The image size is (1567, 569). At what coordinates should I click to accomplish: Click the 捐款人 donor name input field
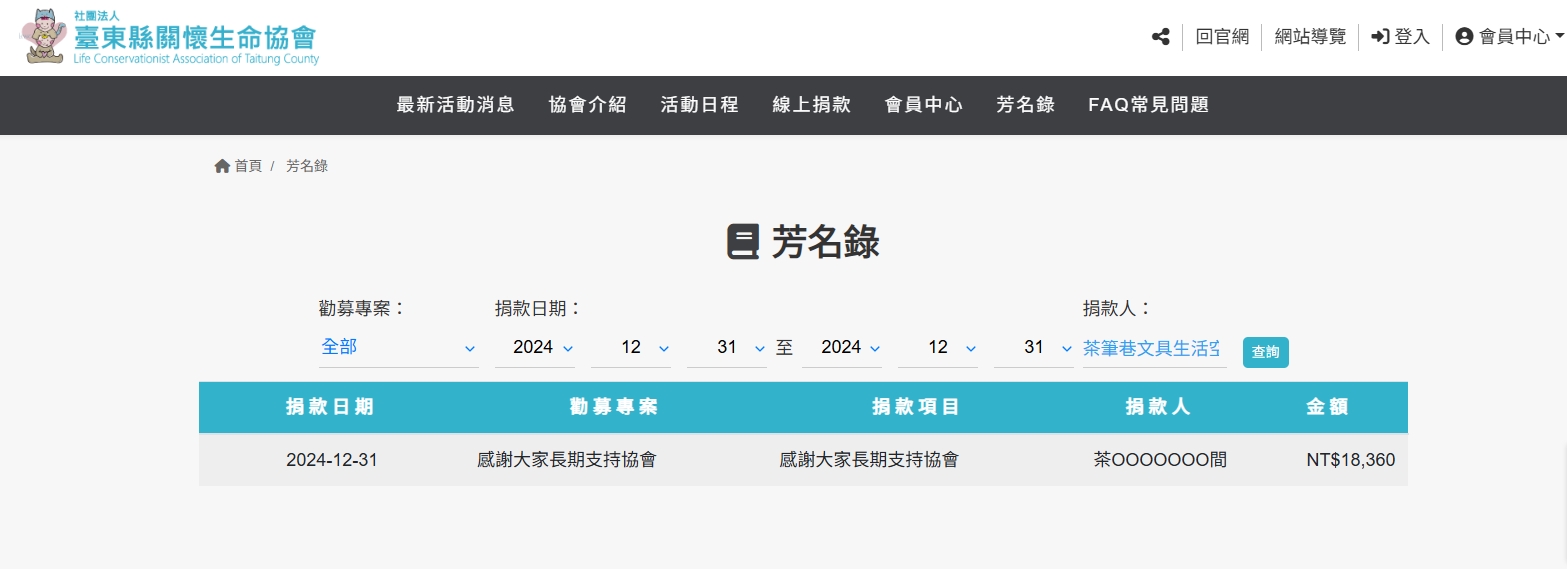pos(1153,348)
